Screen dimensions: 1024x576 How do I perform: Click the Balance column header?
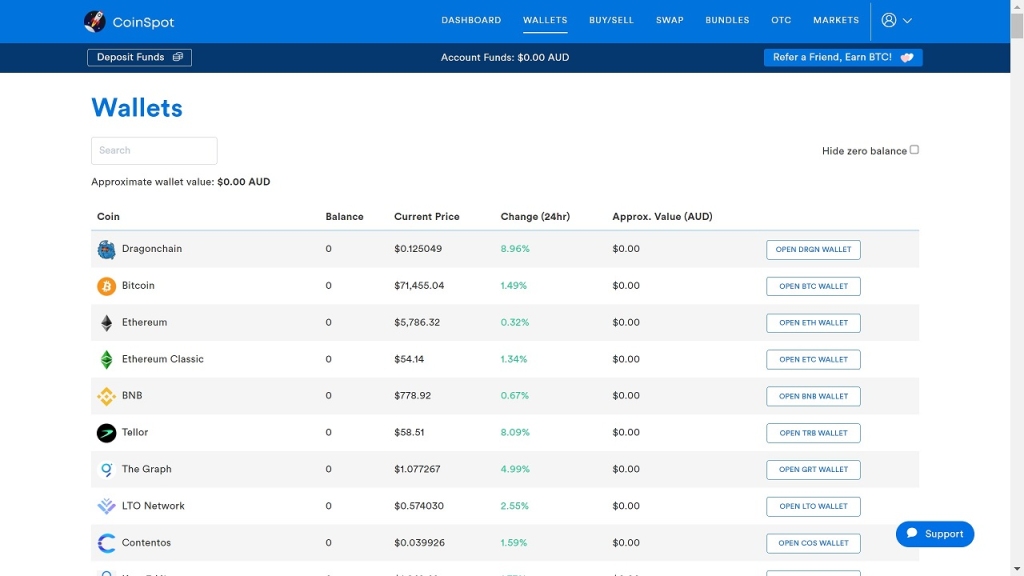click(x=344, y=217)
